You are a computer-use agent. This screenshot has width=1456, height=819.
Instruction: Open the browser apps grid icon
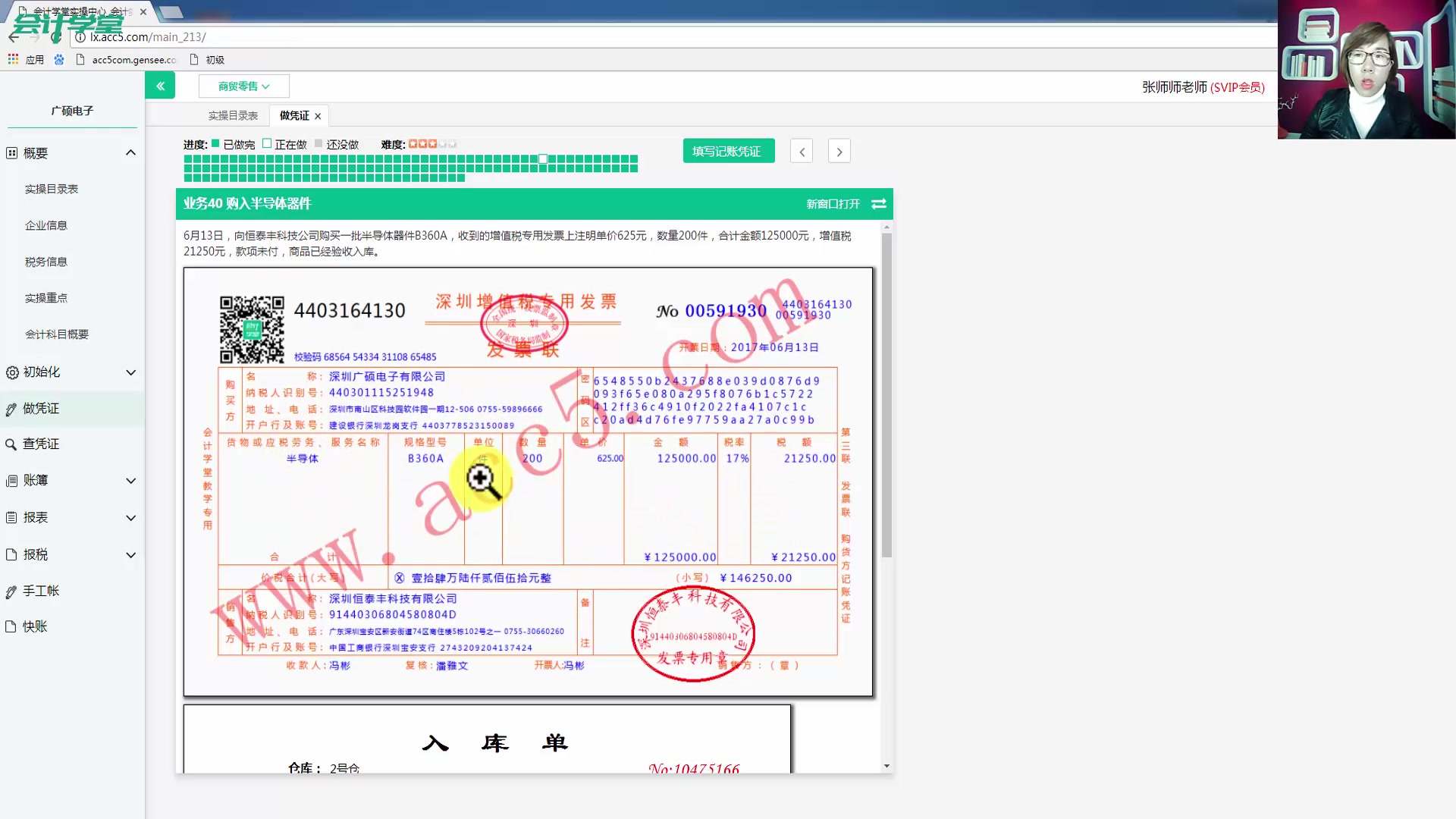click(13, 59)
